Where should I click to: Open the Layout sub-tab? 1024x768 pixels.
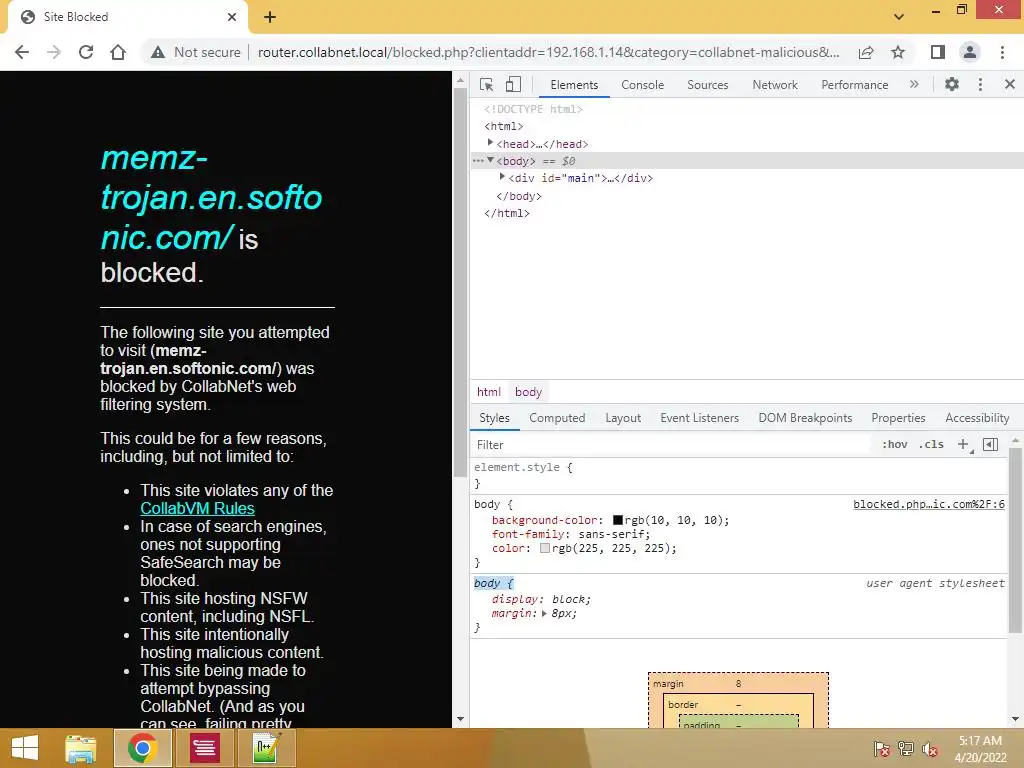point(623,418)
